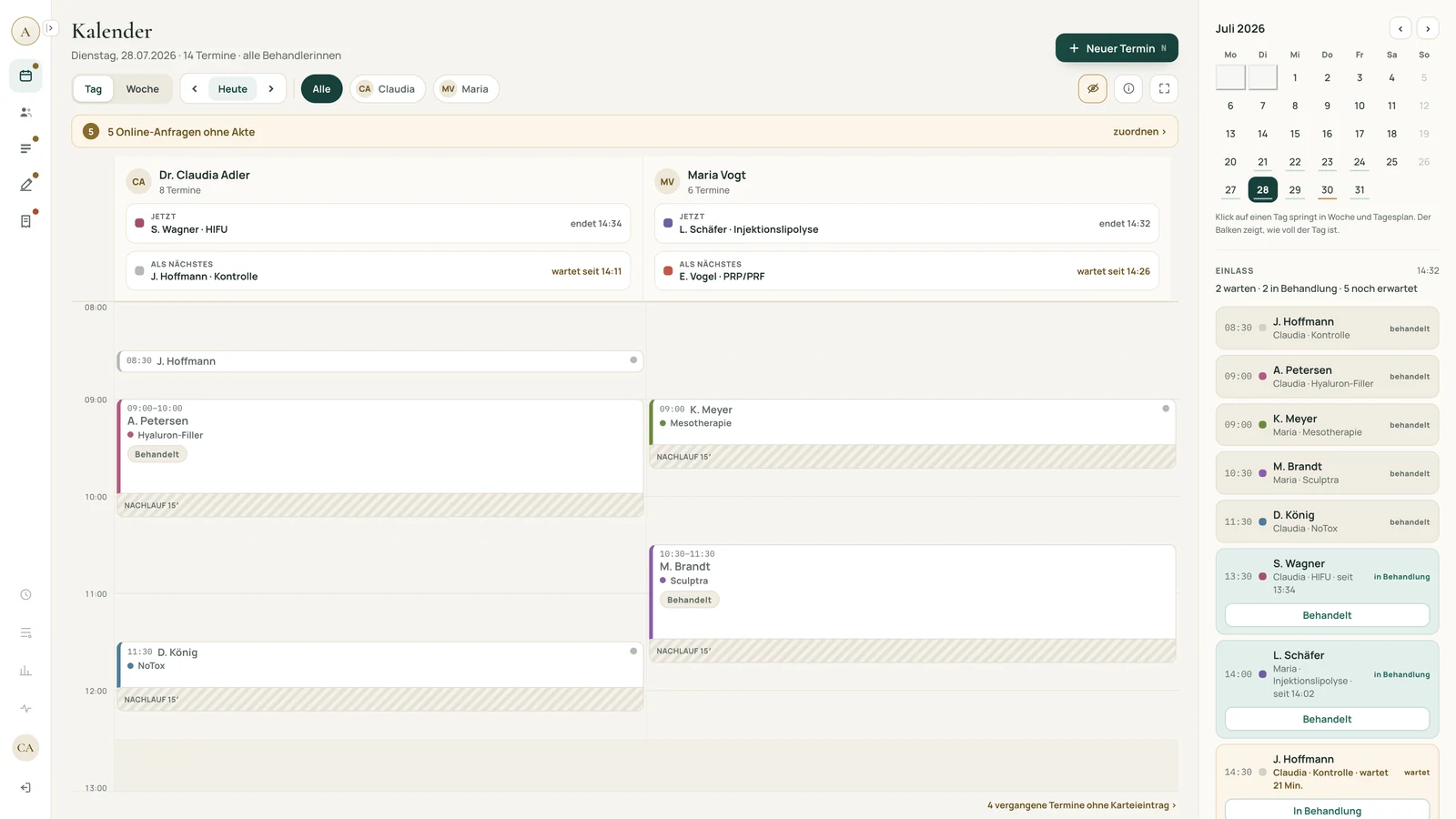Click the info icon in toolbar

coord(1128,88)
